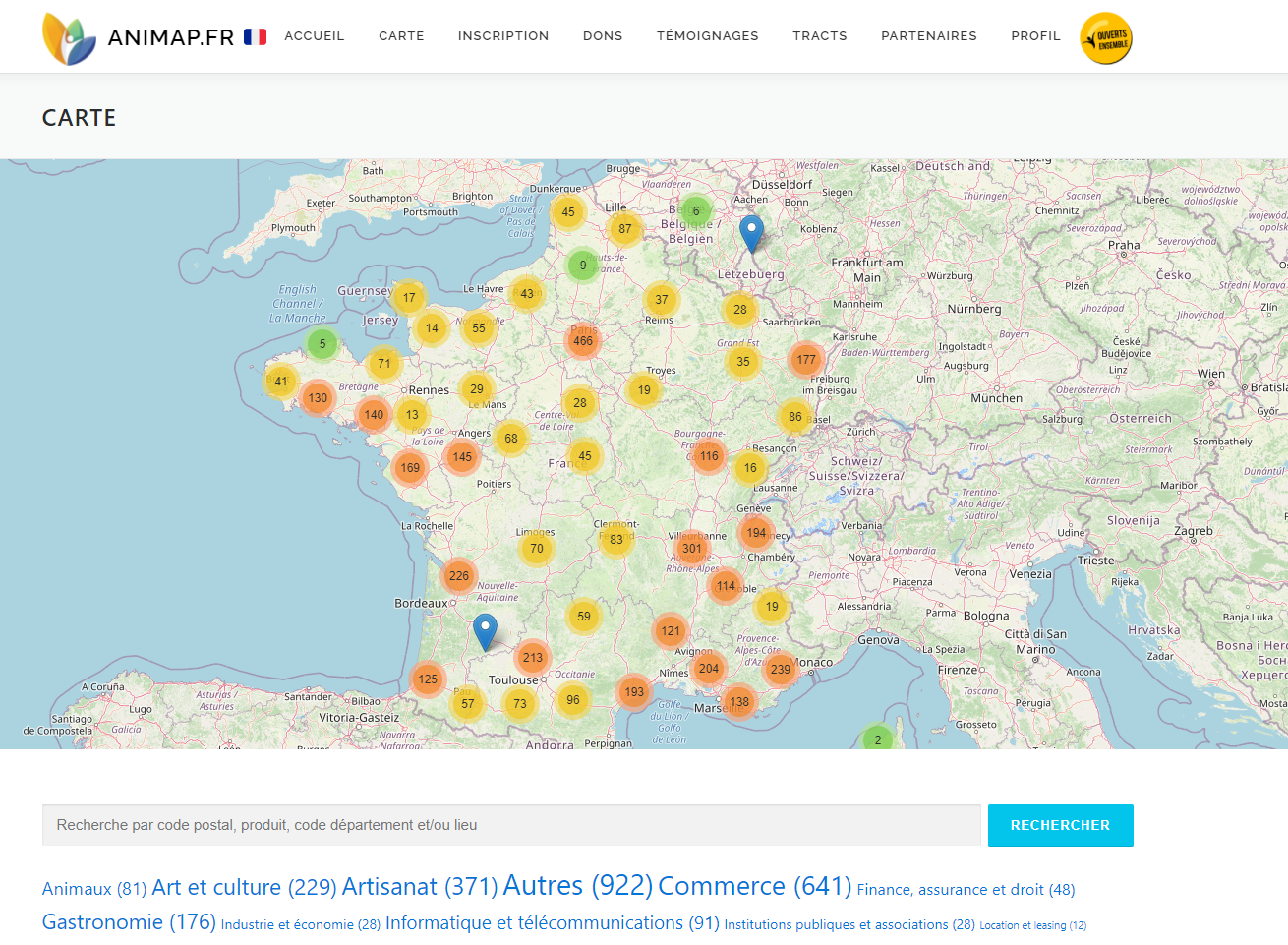Expand the cluster marker numbered 140
This screenshot has height=945, width=1288.
[374, 415]
